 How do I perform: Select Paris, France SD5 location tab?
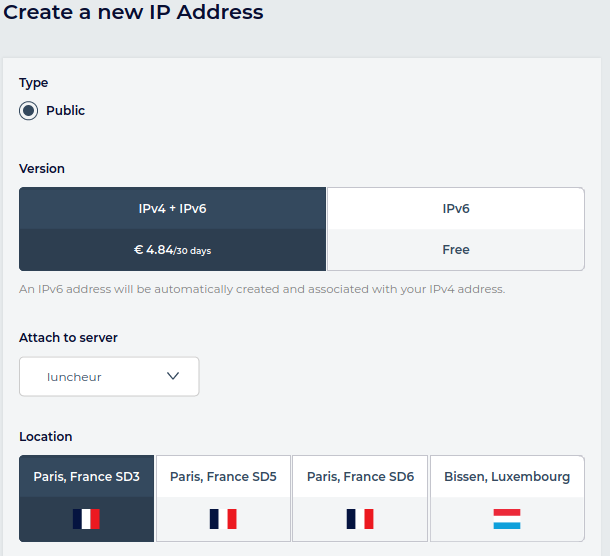click(x=223, y=477)
